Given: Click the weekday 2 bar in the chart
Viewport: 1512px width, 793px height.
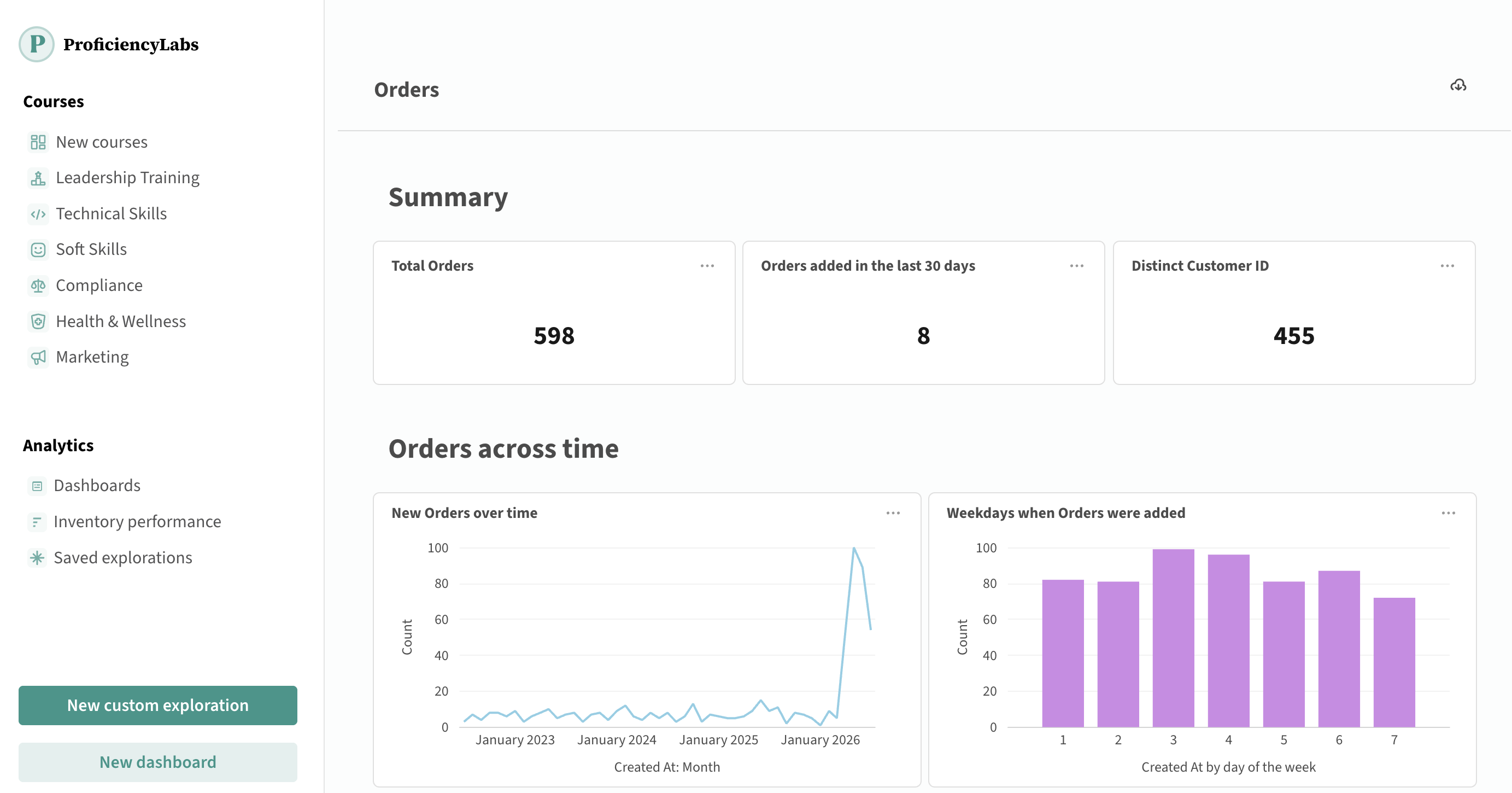Looking at the screenshot, I should (1118, 655).
